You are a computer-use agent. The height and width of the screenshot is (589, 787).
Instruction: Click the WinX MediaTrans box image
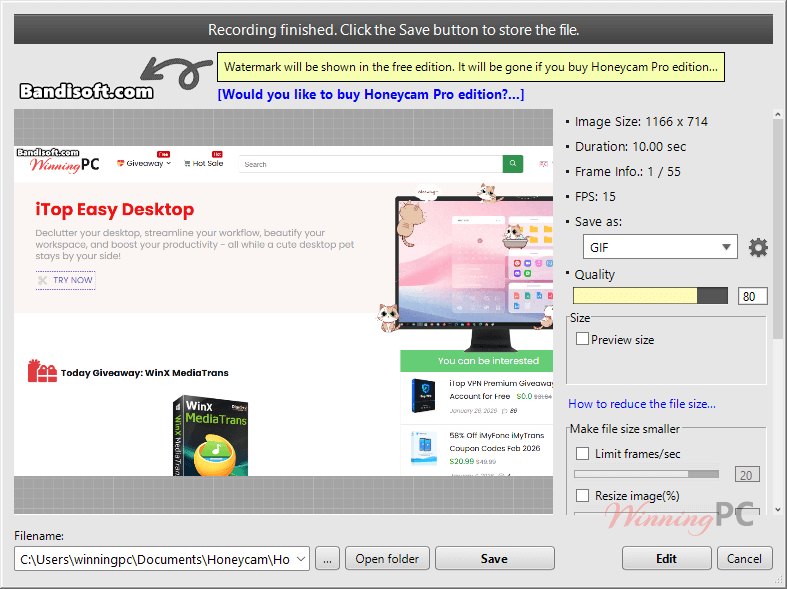click(211, 435)
